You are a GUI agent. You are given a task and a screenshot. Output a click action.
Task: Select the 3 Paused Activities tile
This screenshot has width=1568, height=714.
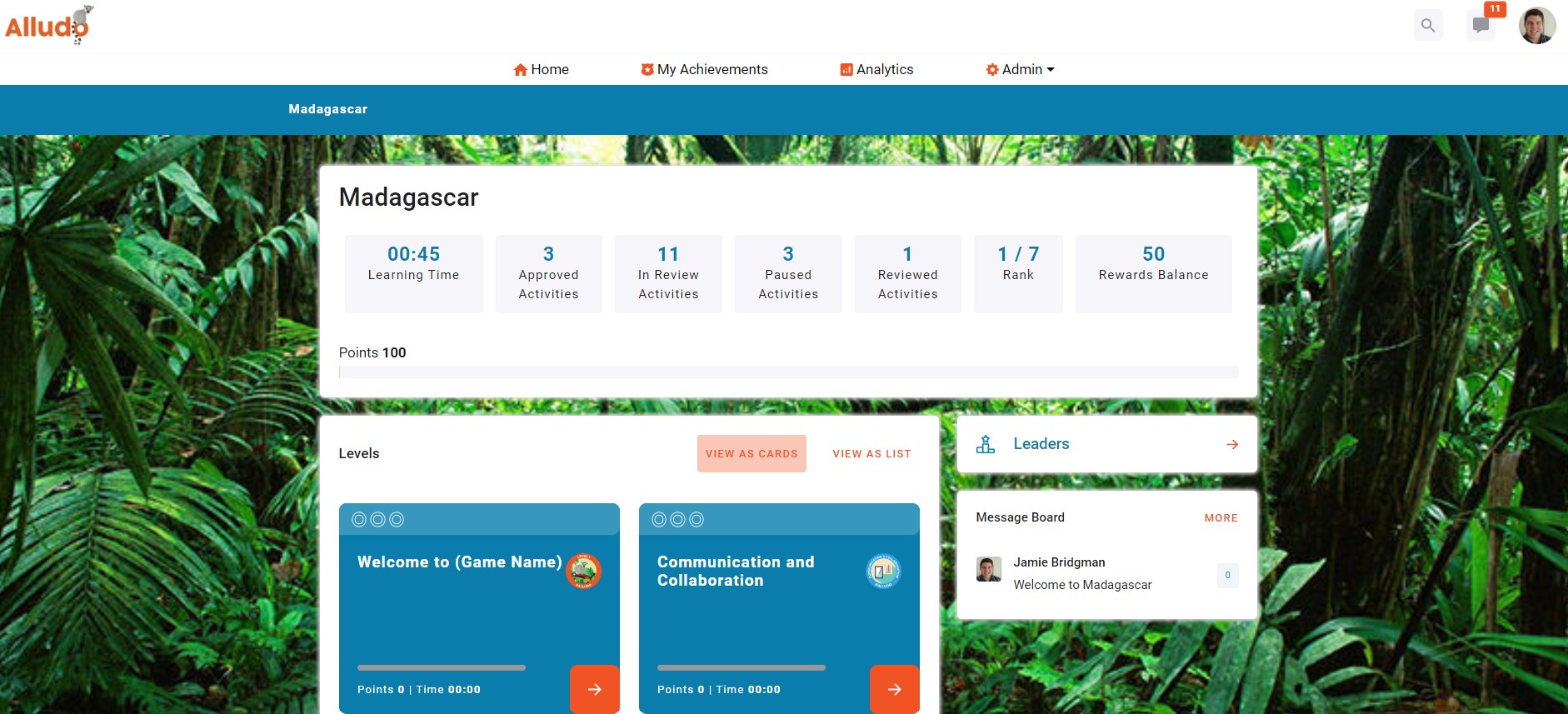[788, 274]
